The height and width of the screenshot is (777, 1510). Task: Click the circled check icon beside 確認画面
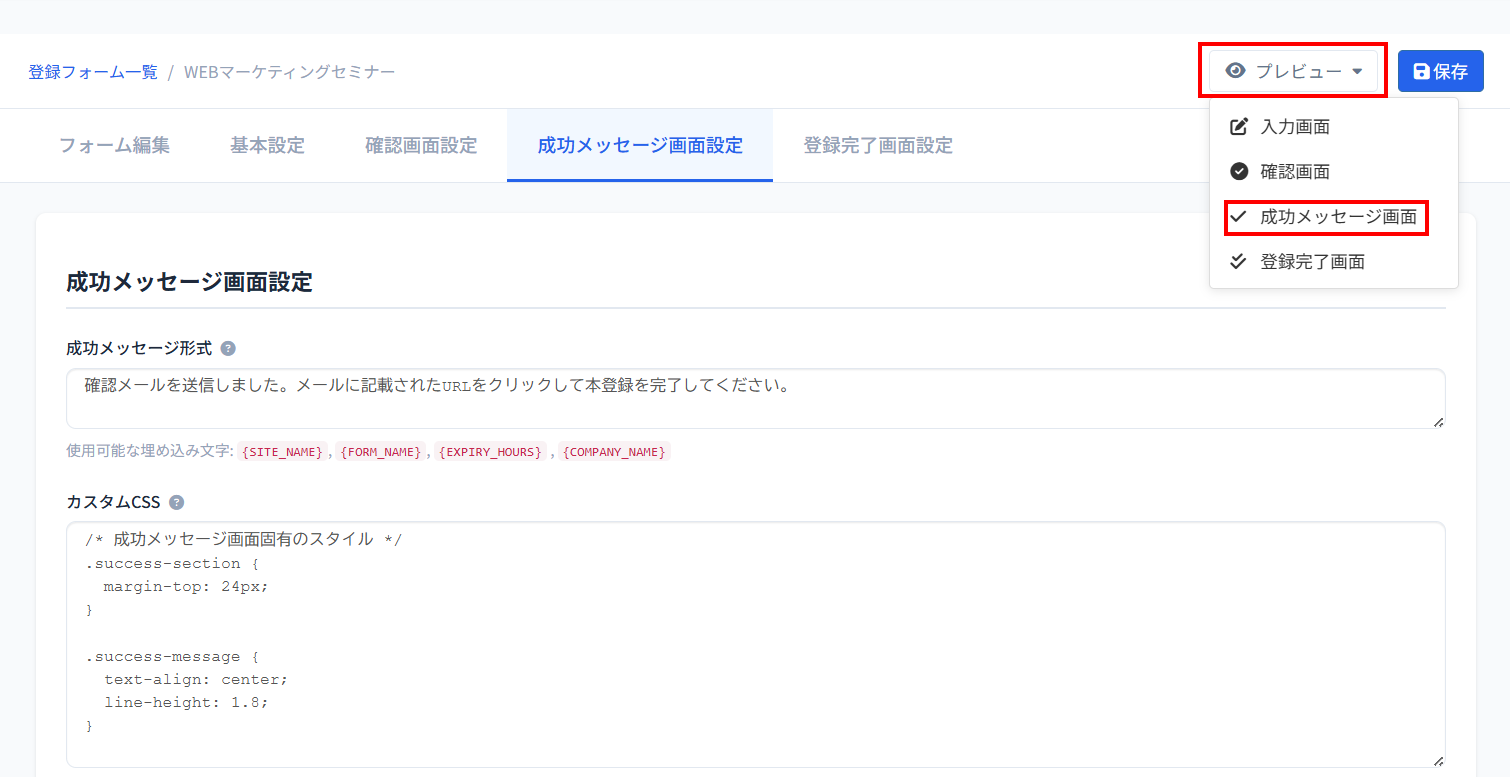click(x=1239, y=172)
